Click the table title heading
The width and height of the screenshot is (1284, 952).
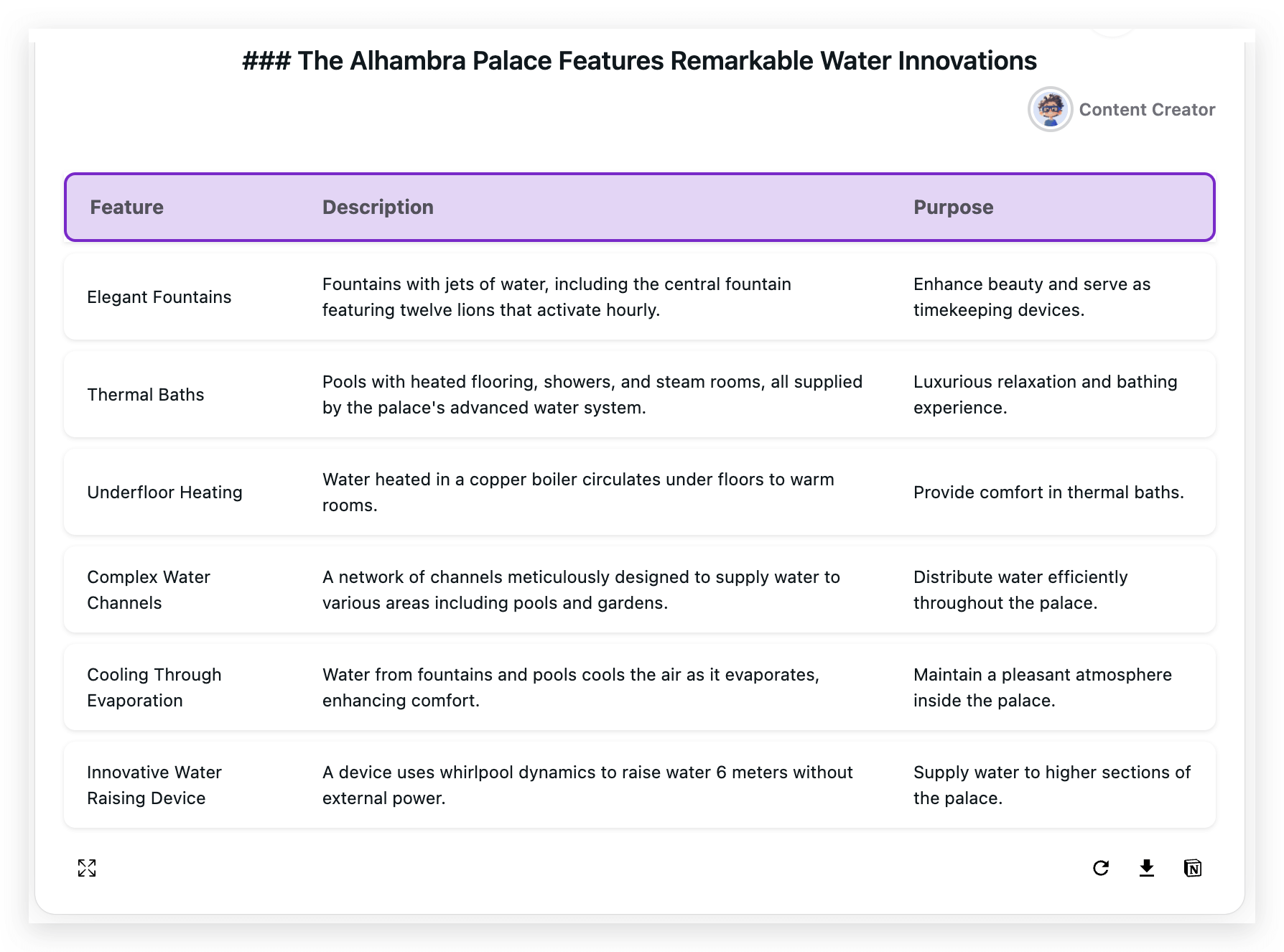click(x=639, y=60)
